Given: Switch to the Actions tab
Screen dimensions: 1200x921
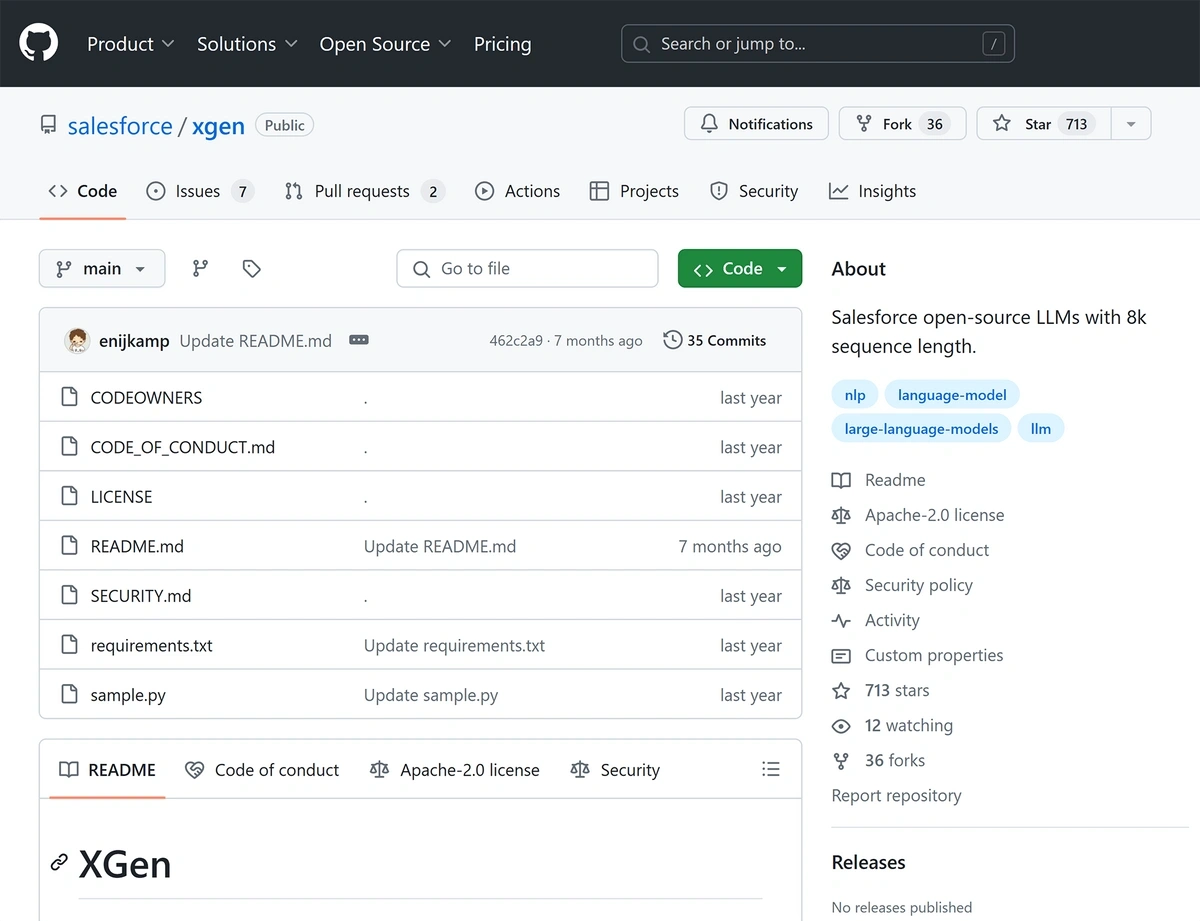Looking at the screenshot, I should click(517, 191).
